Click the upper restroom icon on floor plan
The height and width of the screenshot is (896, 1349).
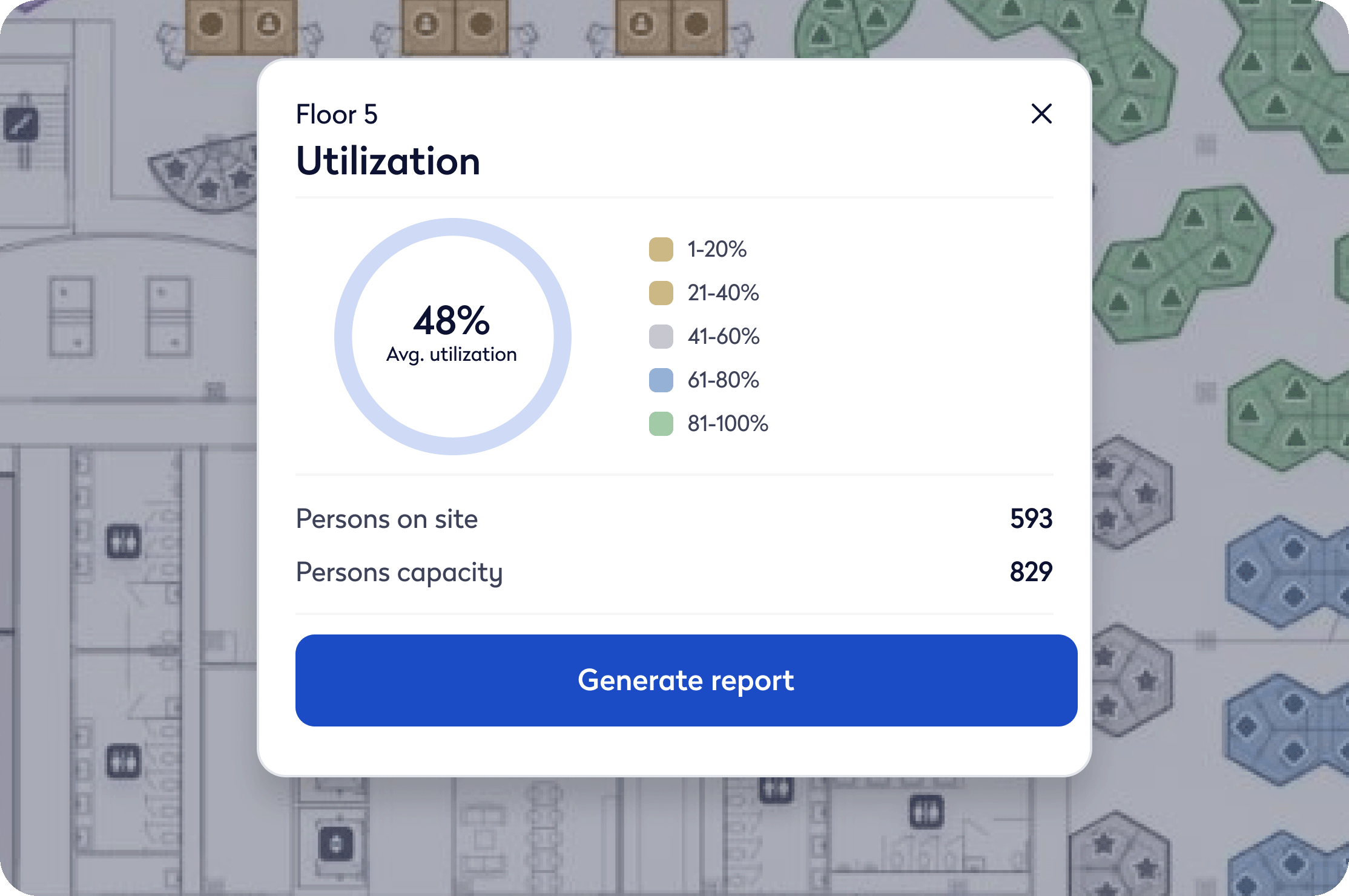click(x=124, y=542)
